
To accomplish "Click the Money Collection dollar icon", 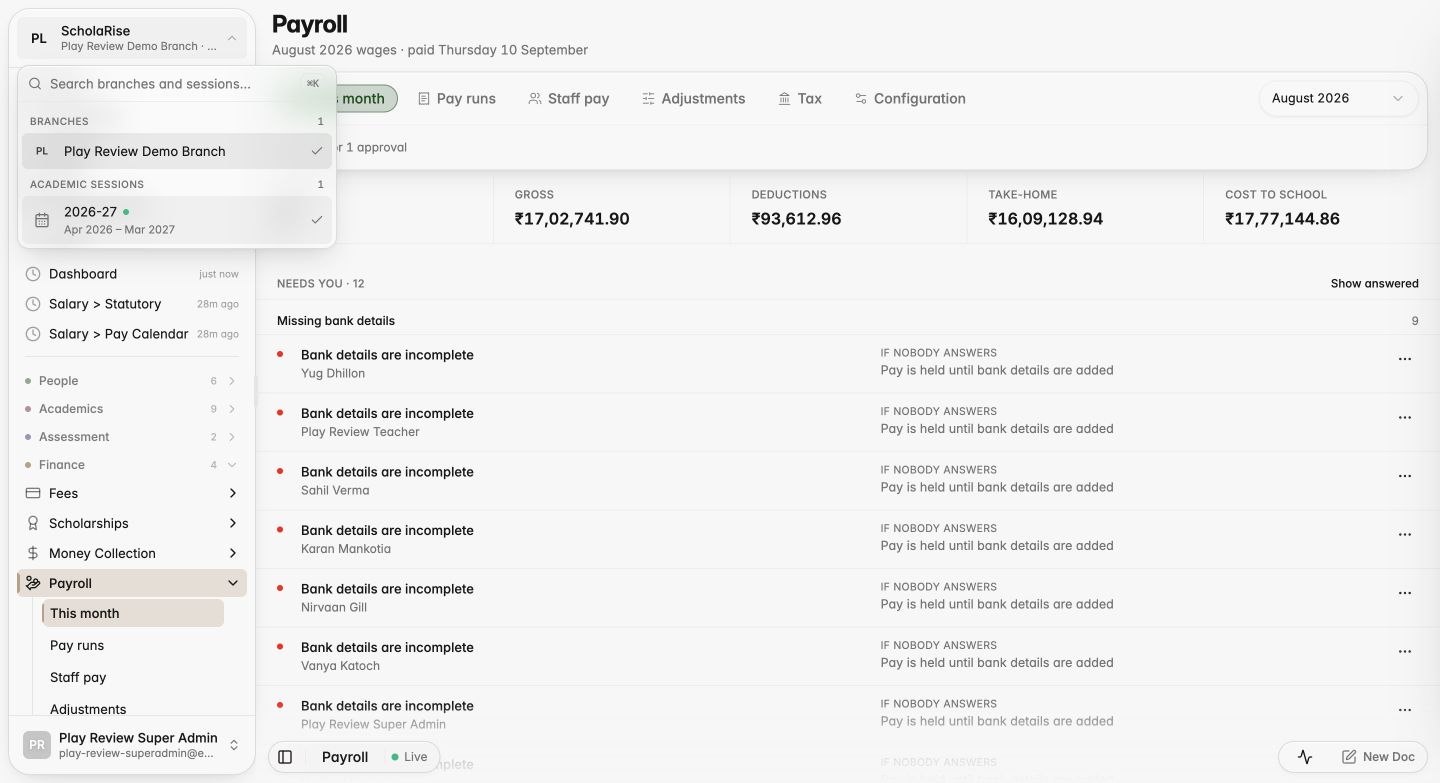I will click(33, 553).
